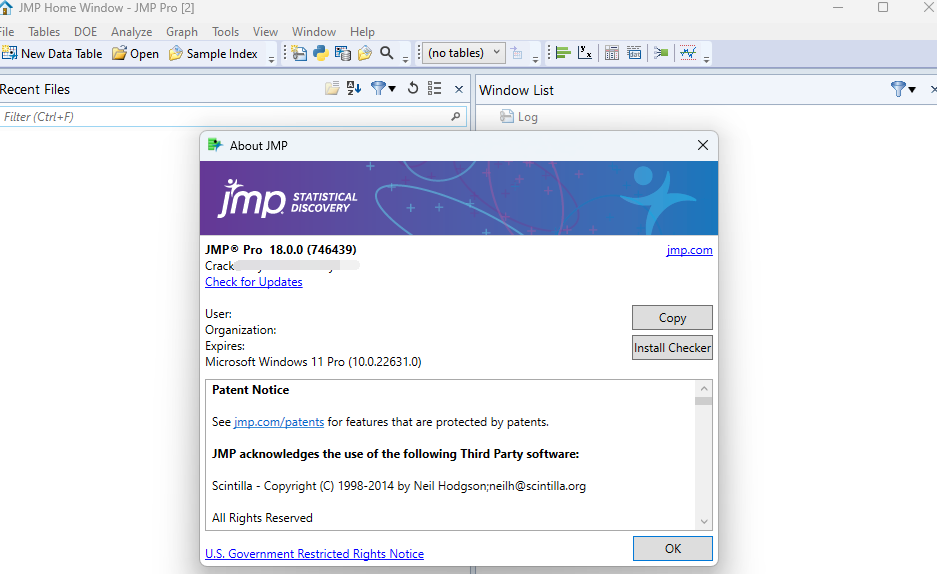Click the Install Checker button
This screenshot has width=937, height=574.
[672, 348]
